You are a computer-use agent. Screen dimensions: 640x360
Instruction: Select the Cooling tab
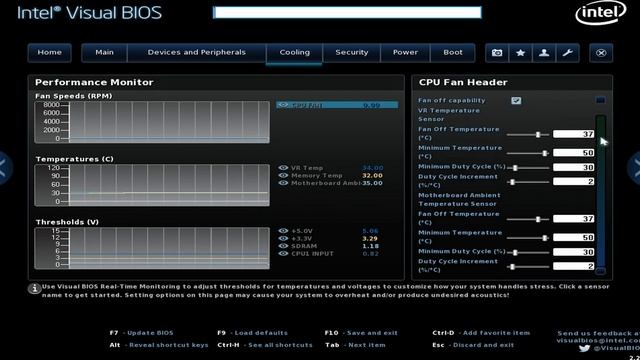[294, 53]
